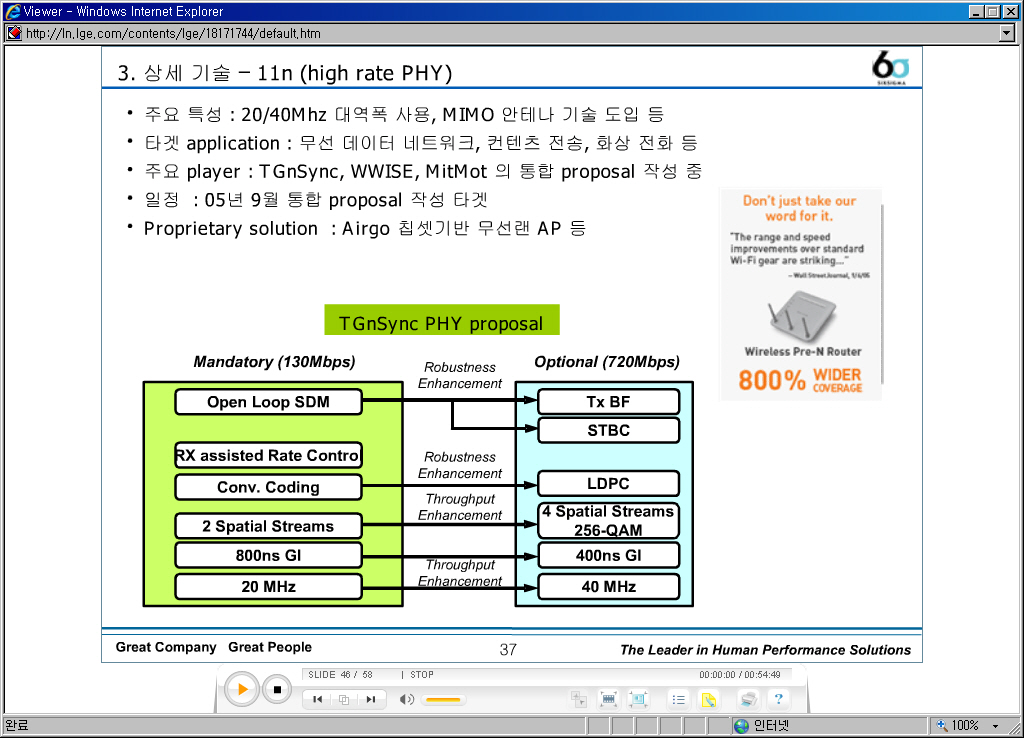Click the Wireless Pre-N Router advertisement image
Viewport: 1024px width, 738px height.
coord(800,295)
